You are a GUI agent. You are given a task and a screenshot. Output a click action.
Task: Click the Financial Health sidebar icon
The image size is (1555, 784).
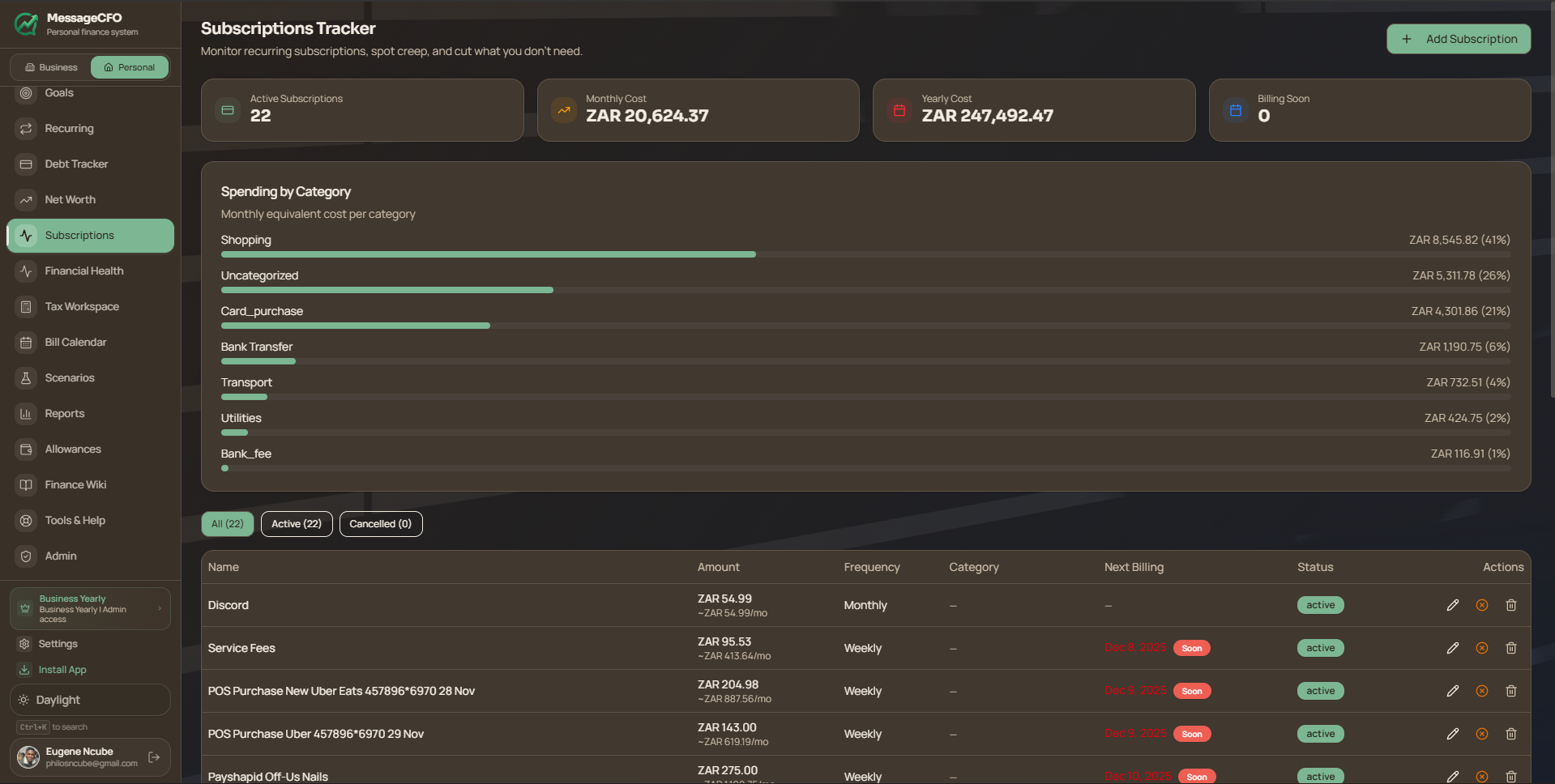(26, 271)
